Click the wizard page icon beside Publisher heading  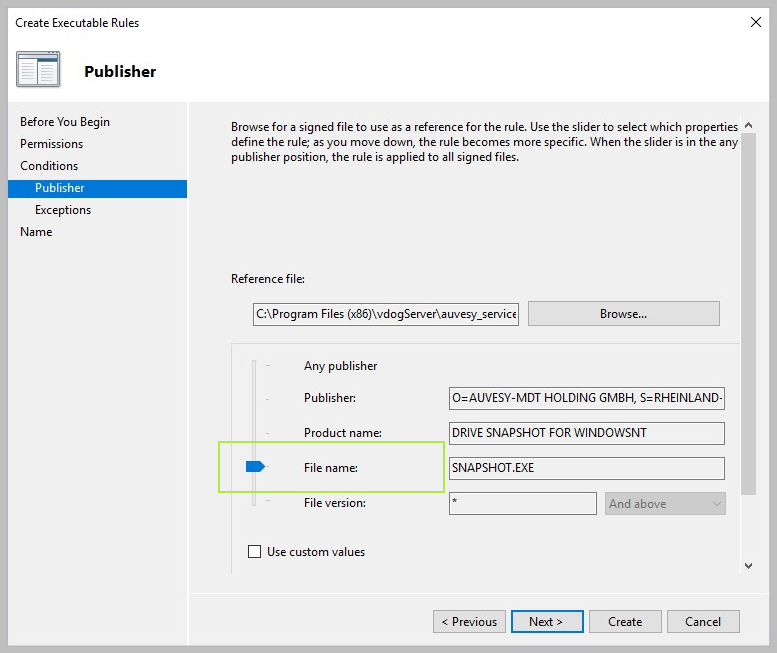tap(38, 70)
